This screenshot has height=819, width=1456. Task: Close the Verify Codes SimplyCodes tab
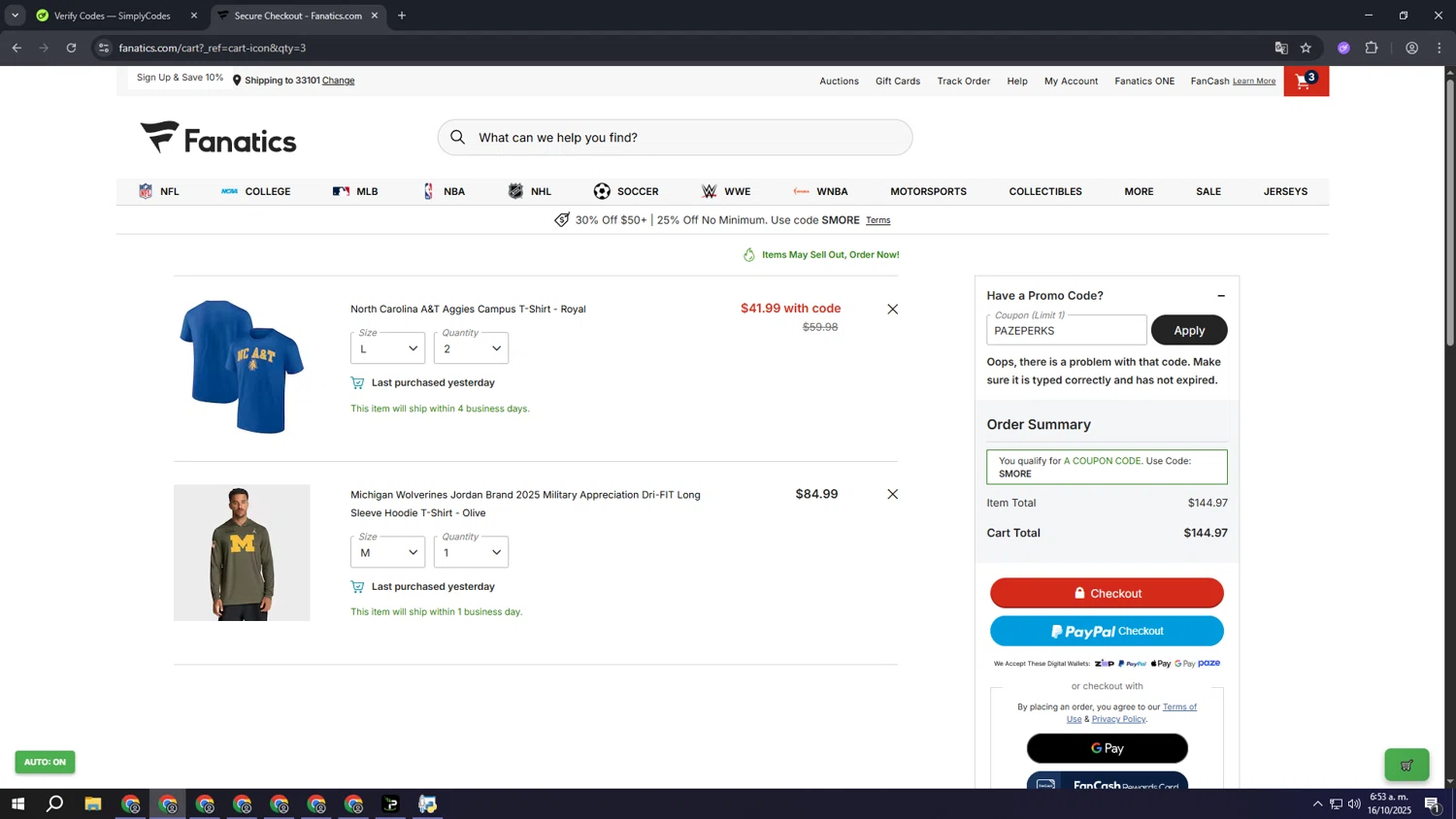(x=194, y=16)
